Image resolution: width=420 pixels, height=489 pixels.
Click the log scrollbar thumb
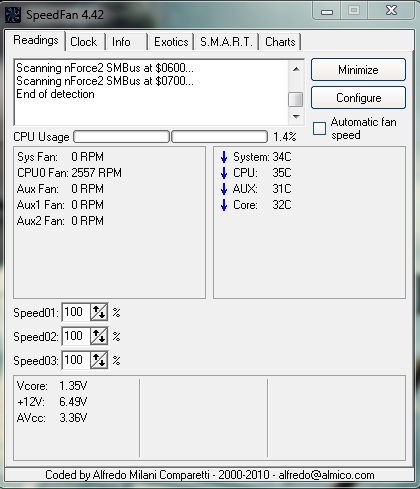point(296,99)
